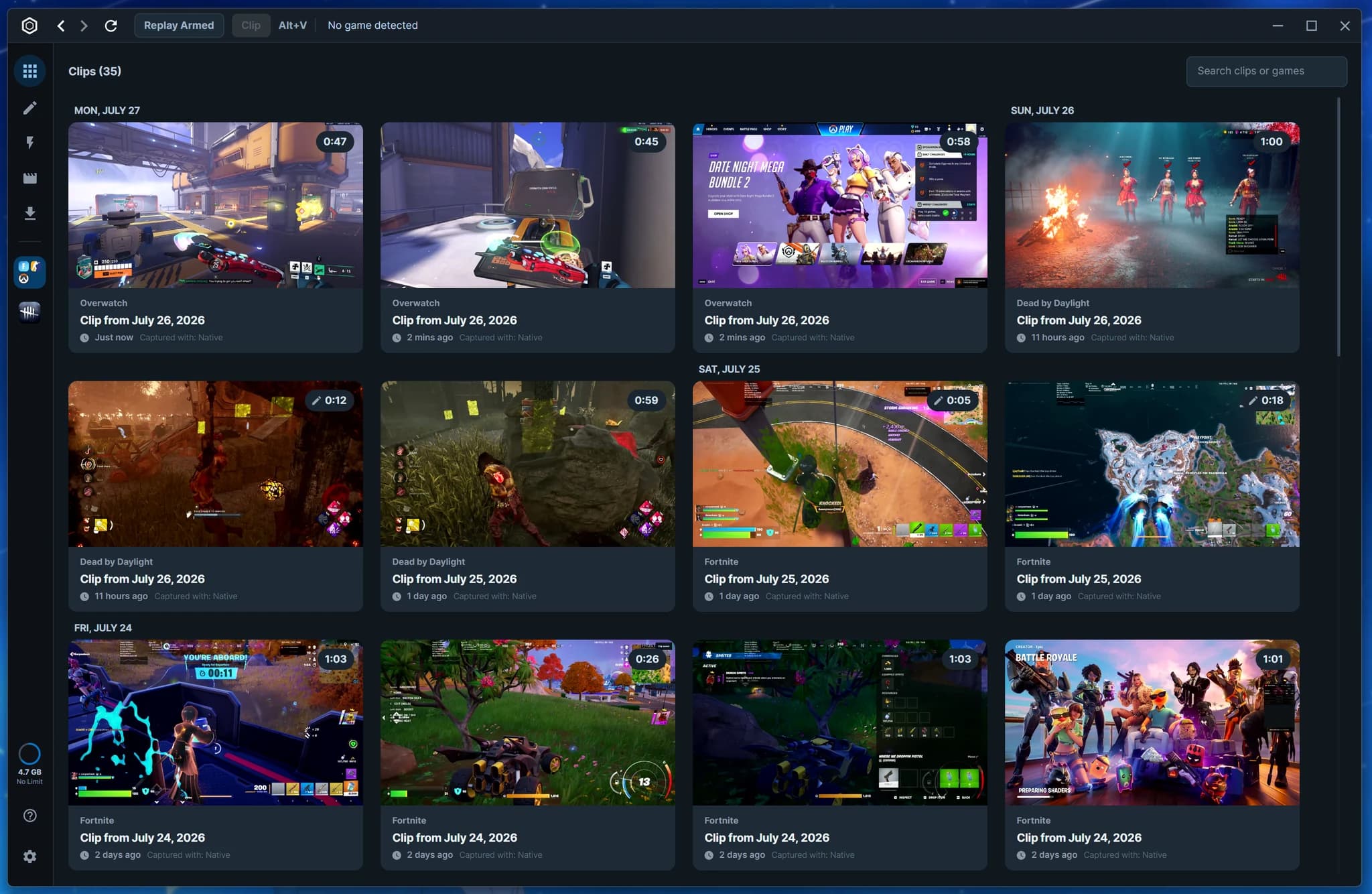
Task: Open the clapperboard montage icon
Action: (29, 178)
